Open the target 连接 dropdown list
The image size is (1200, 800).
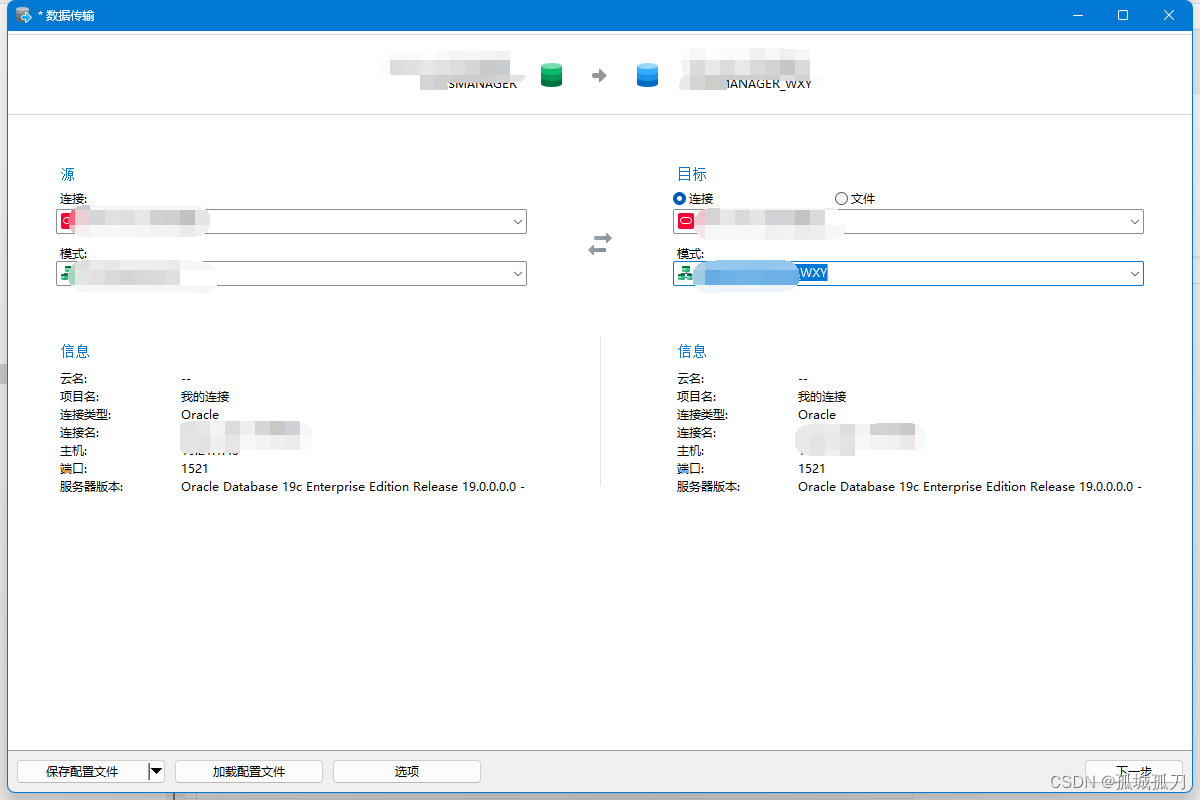[1135, 221]
